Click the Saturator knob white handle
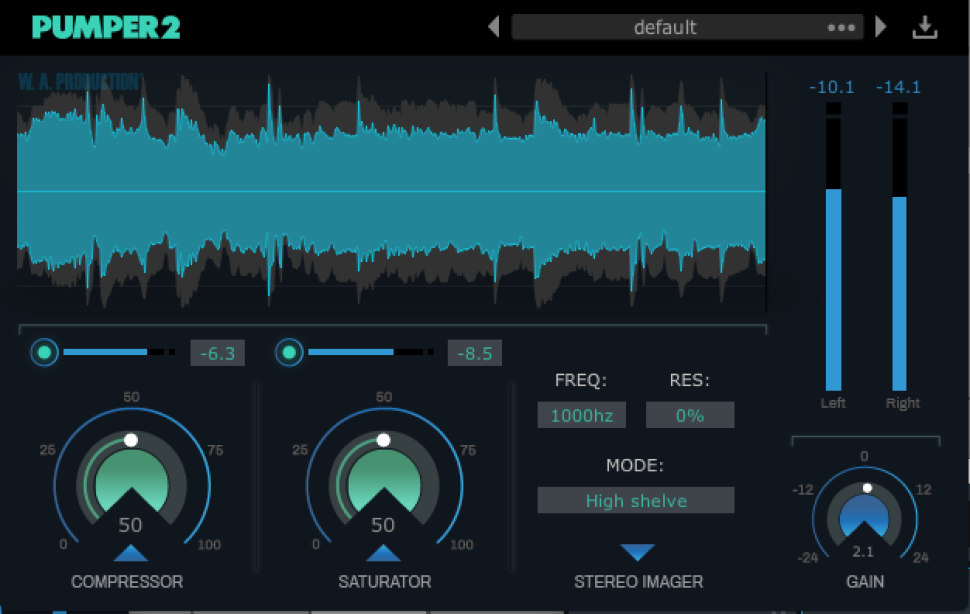Image resolution: width=970 pixels, height=614 pixels. 383,440
